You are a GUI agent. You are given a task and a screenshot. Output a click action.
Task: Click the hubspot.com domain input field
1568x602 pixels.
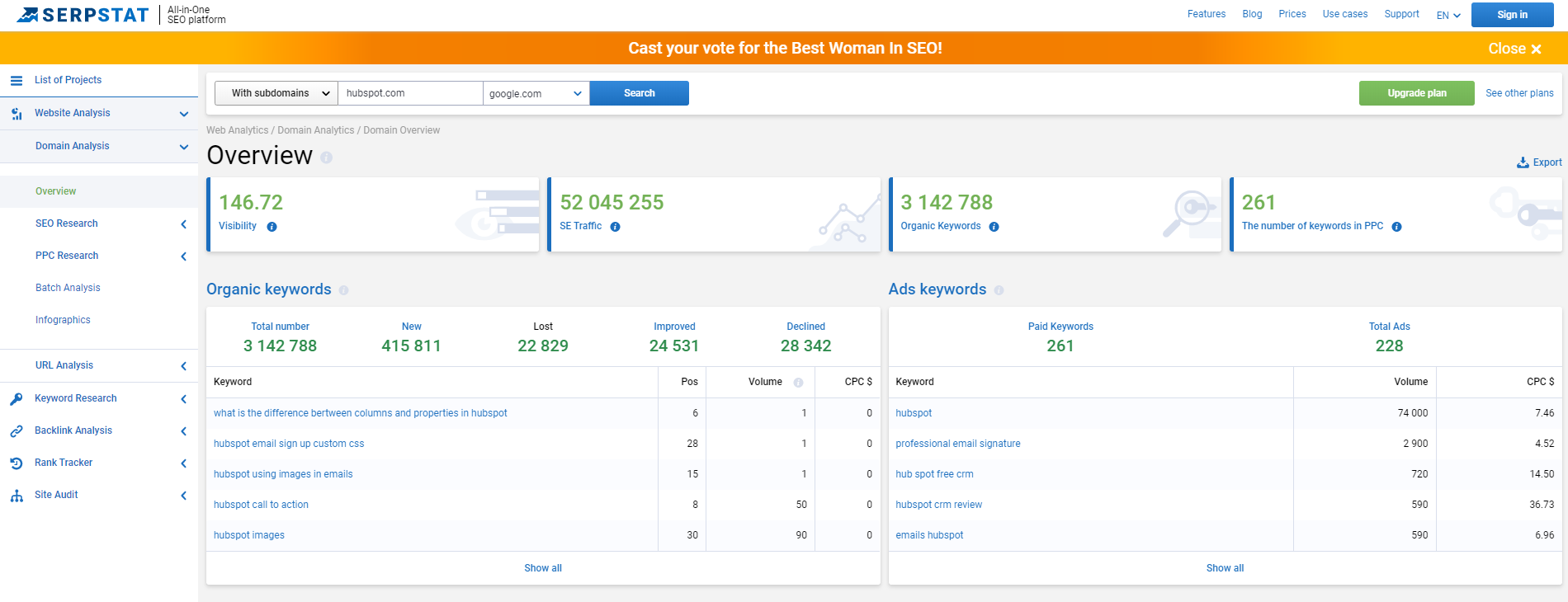tap(410, 93)
